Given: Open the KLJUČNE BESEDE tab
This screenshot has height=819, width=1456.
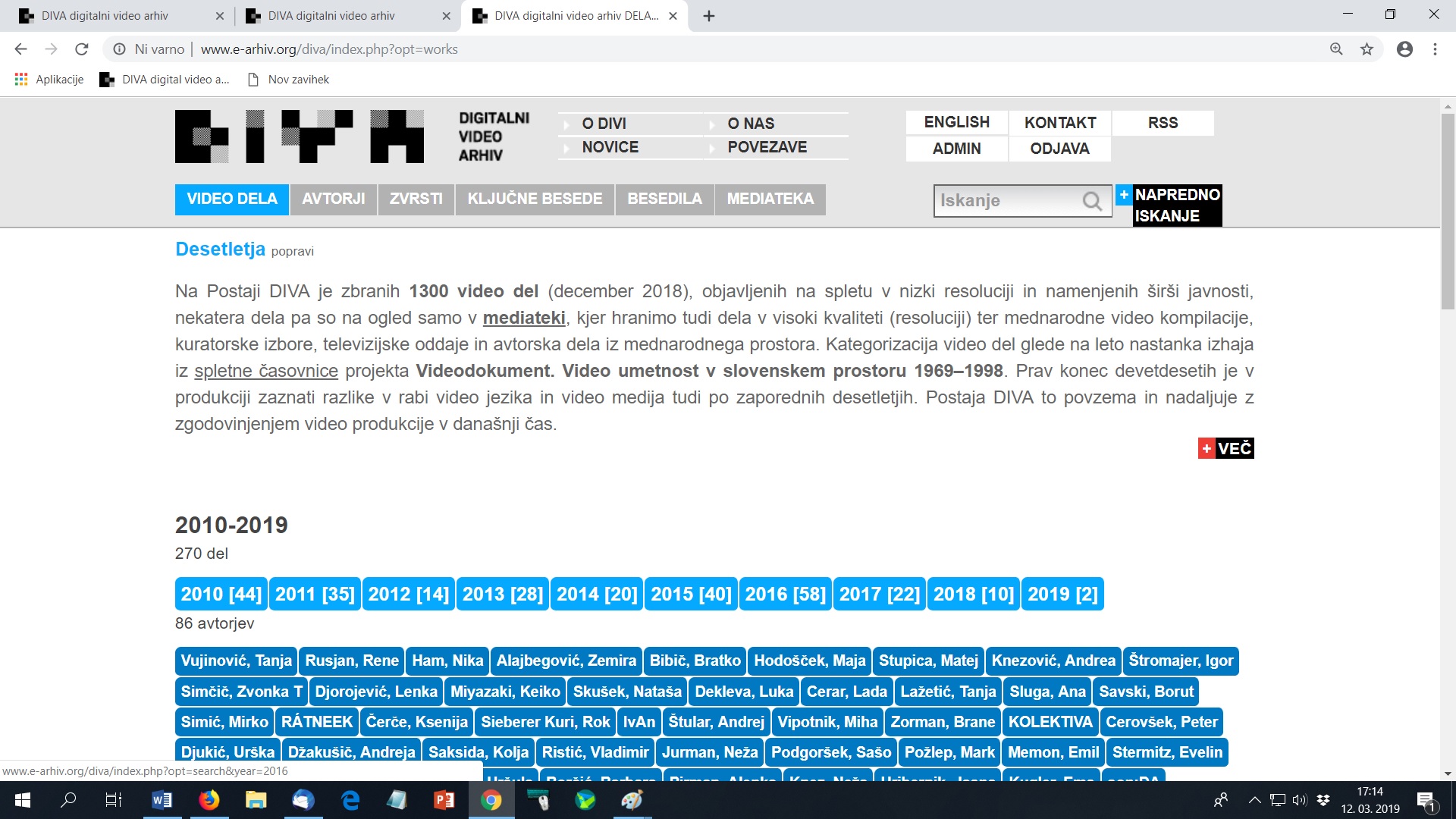Looking at the screenshot, I should point(535,199).
